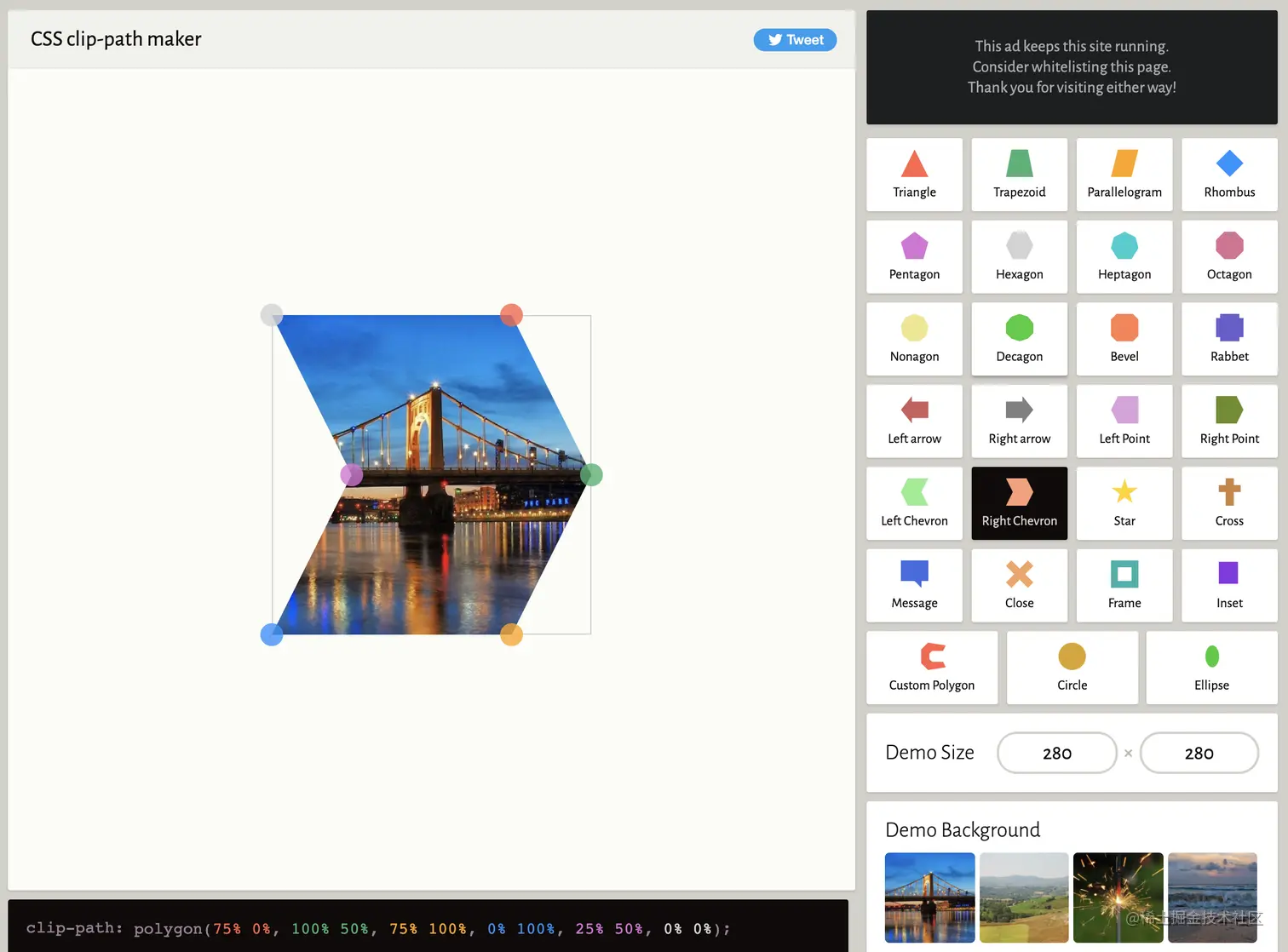Image resolution: width=1288 pixels, height=952 pixels.
Task: Click the orange bottom-right polygon handle
Action: (511, 634)
